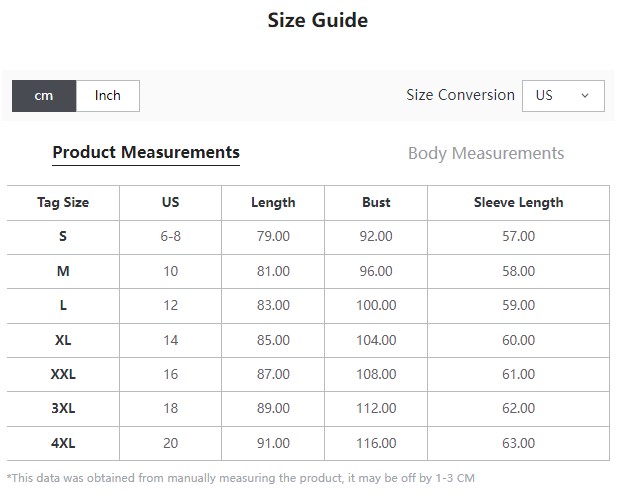
Task: Click the Size Conversion label text
Action: [x=461, y=95]
